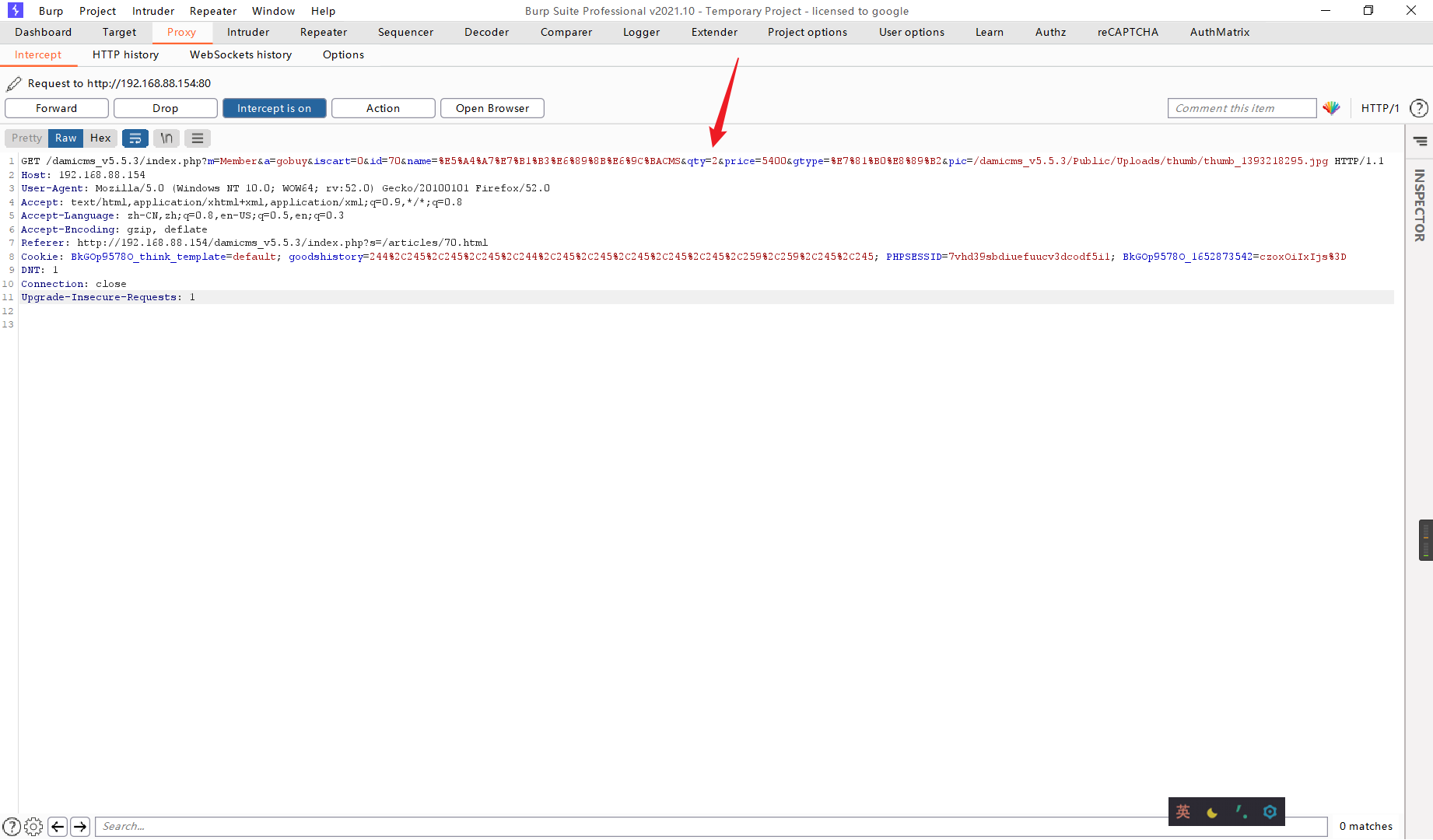Drop the intercepted request

point(166,108)
